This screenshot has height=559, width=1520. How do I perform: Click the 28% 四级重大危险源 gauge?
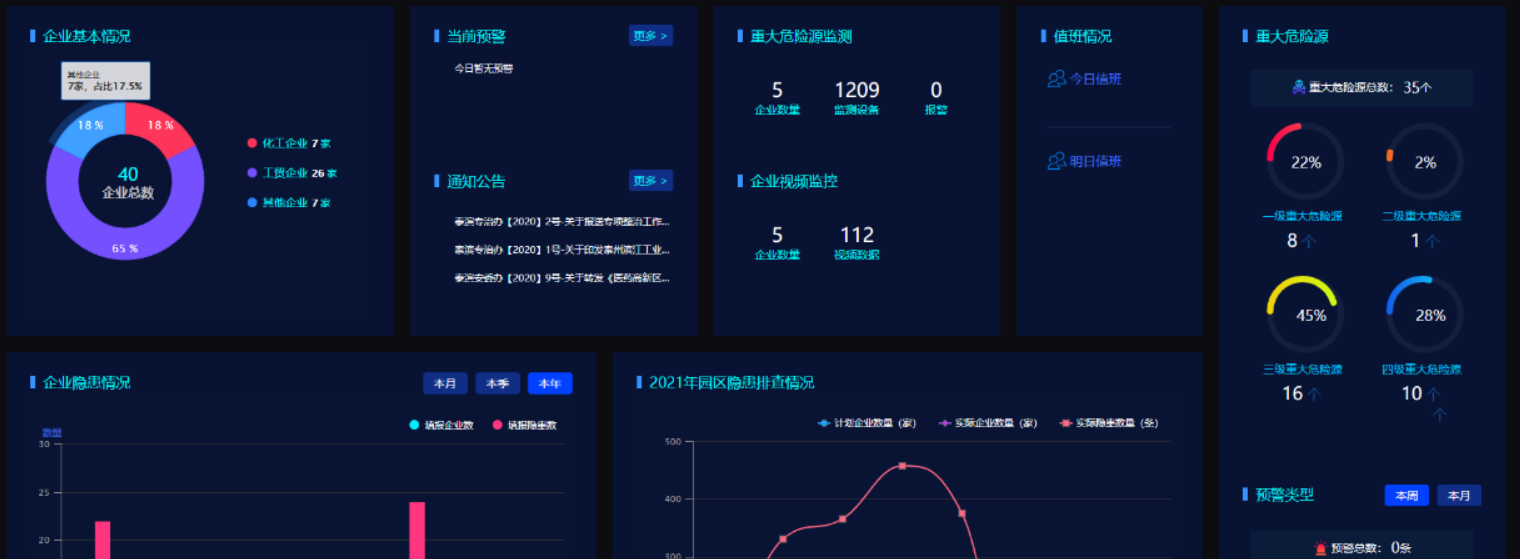(x=1425, y=315)
